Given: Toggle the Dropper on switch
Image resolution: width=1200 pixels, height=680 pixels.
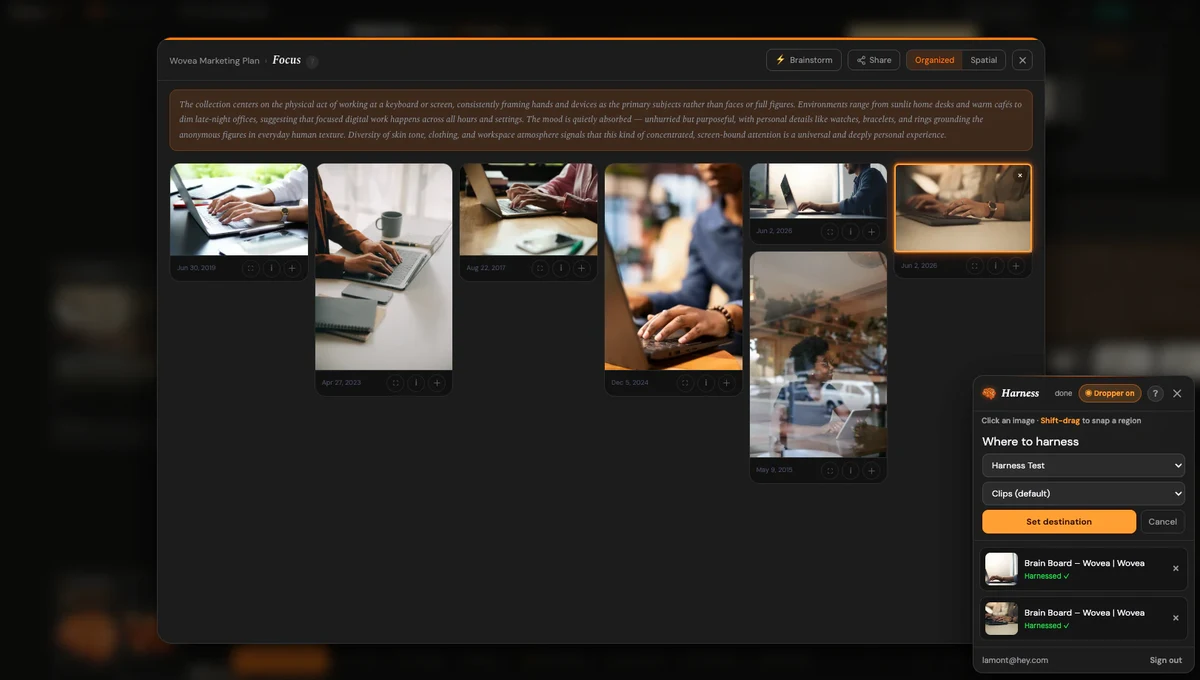Looking at the screenshot, I should [x=1110, y=393].
